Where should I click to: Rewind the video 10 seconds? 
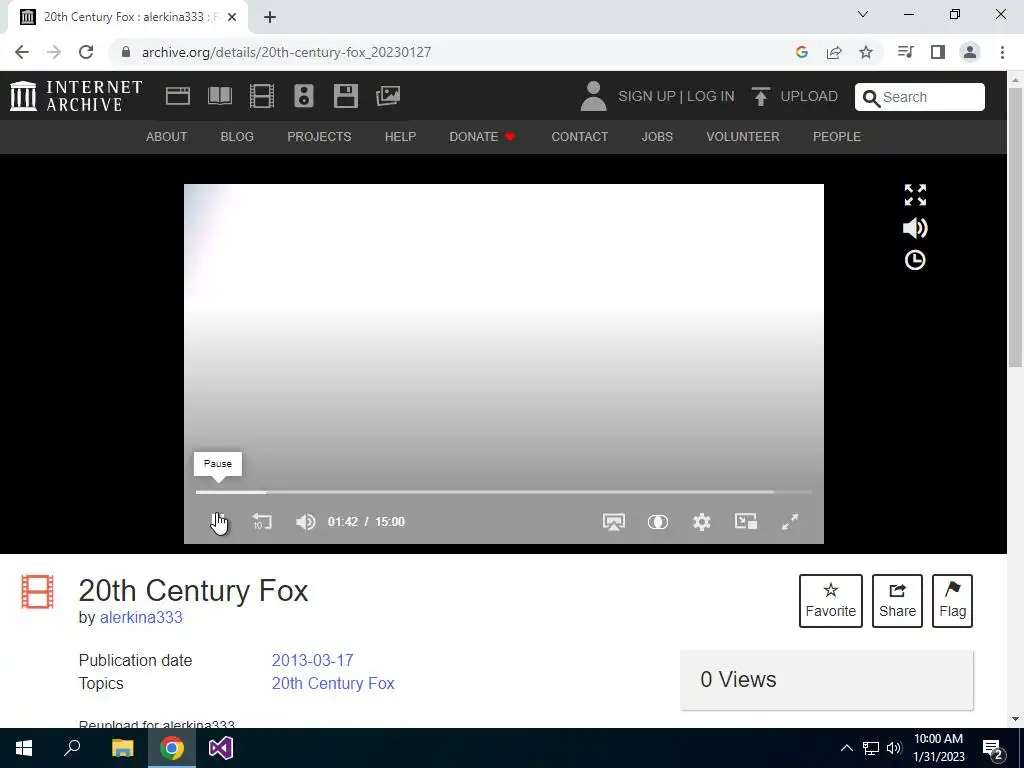(x=262, y=522)
